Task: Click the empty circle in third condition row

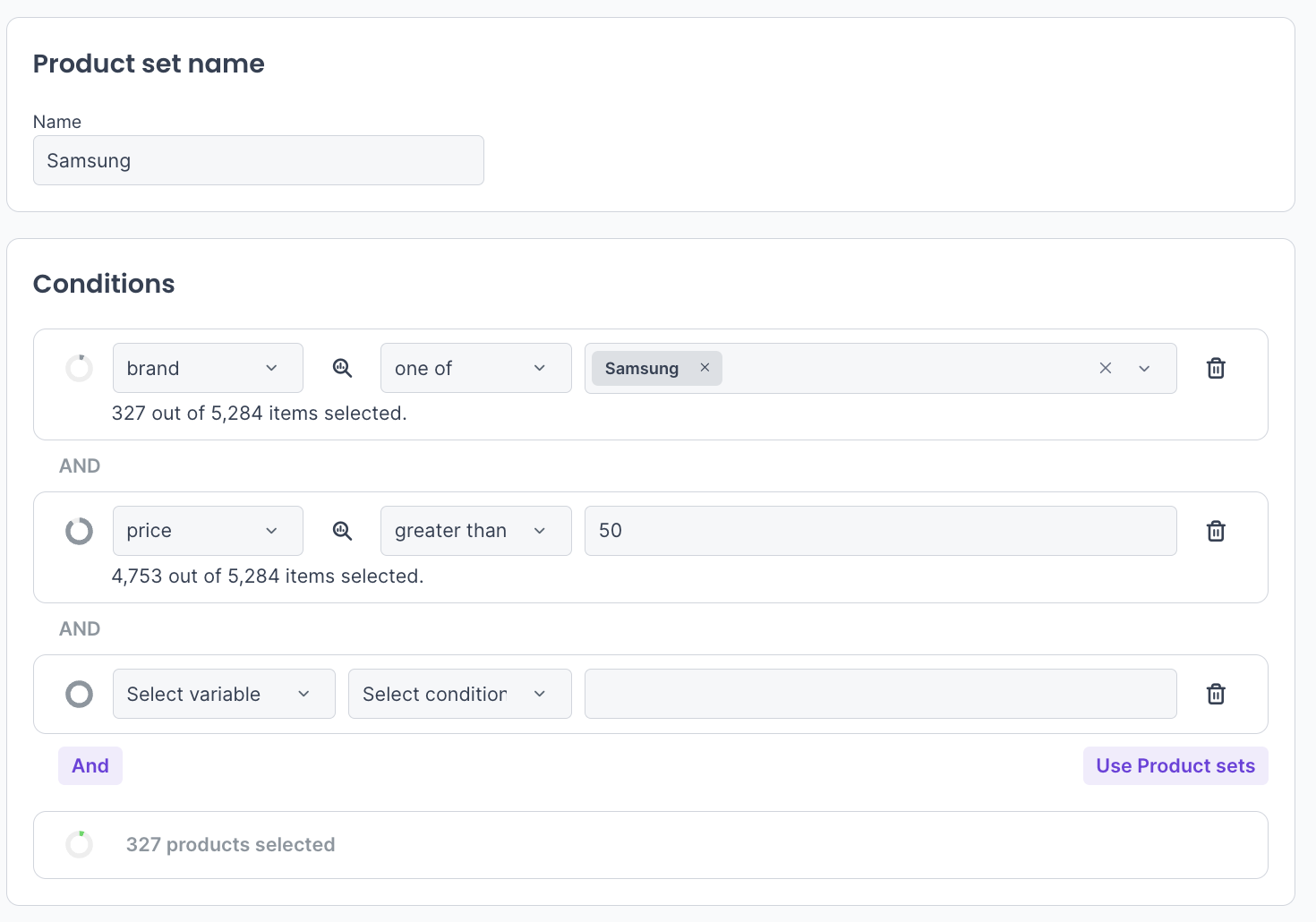Action: (79, 694)
